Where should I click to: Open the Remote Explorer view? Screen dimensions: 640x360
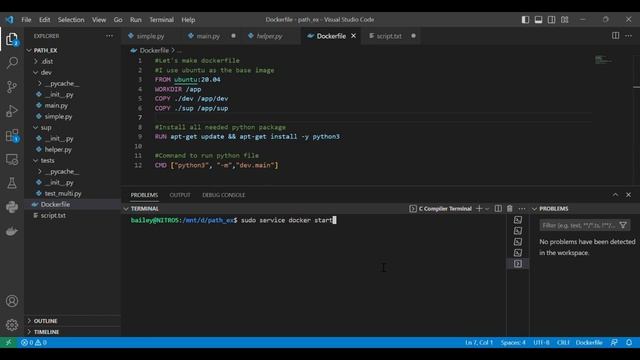coord(12,160)
